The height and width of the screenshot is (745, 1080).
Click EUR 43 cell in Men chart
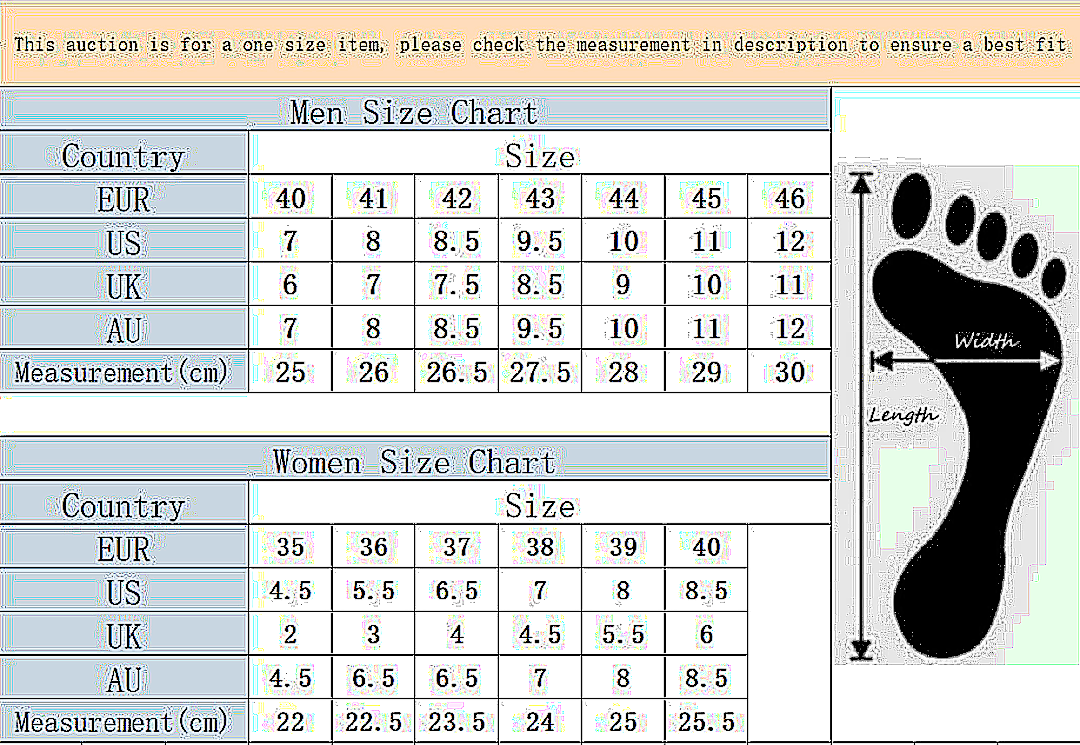(539, 198)
